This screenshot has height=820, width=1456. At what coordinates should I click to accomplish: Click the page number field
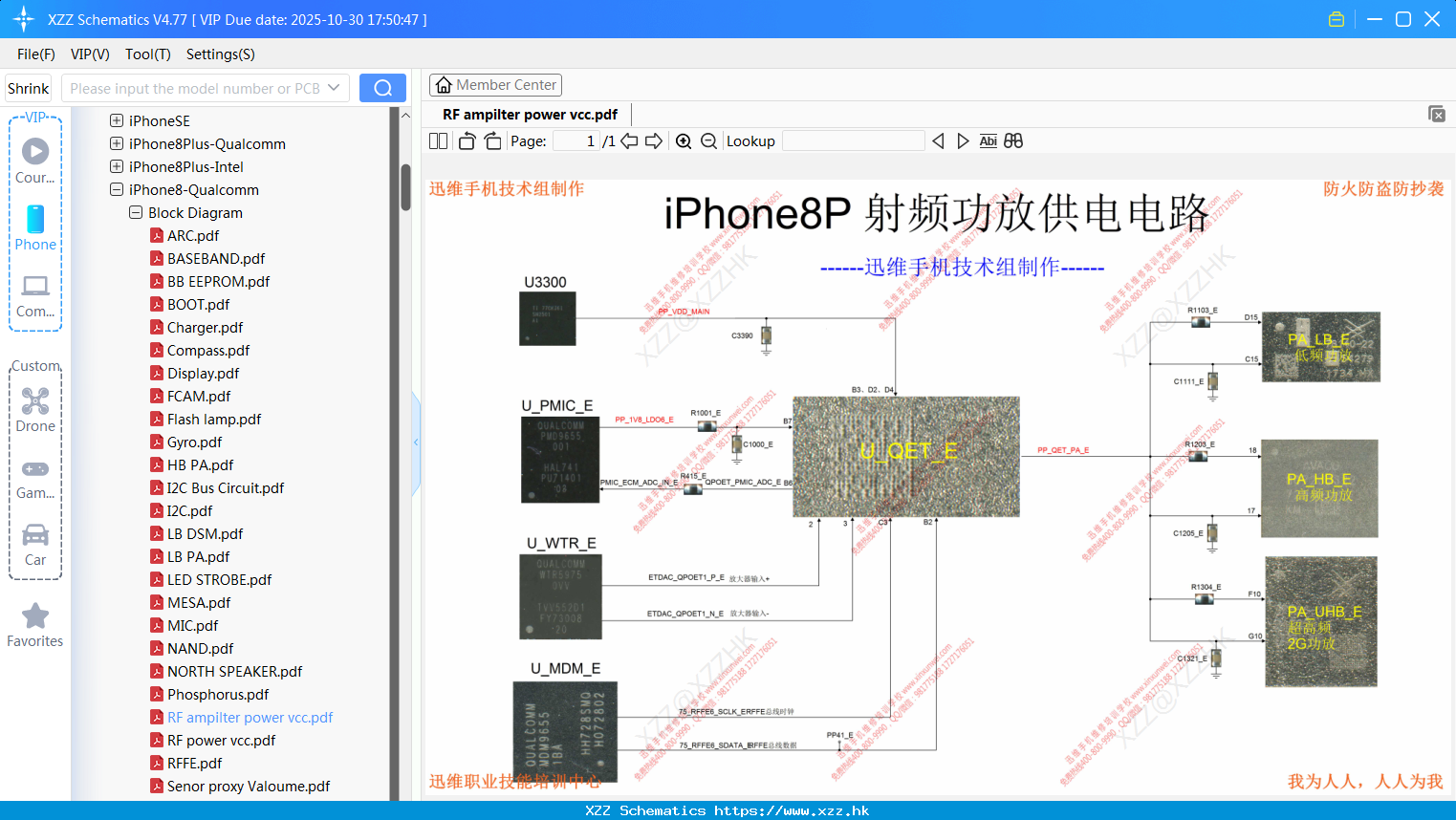[576, 140]
